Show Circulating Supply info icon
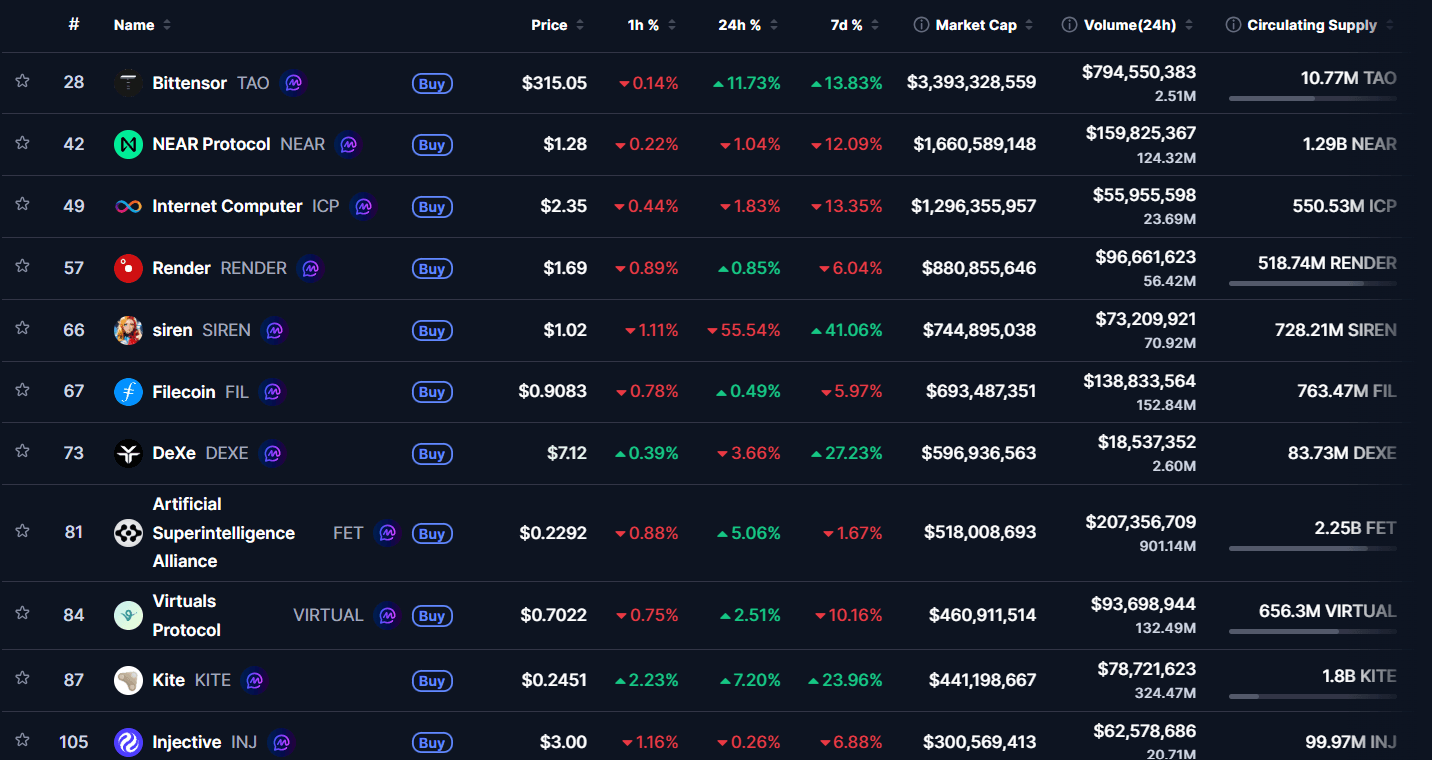The image size is (1432, 760). 1233,25
